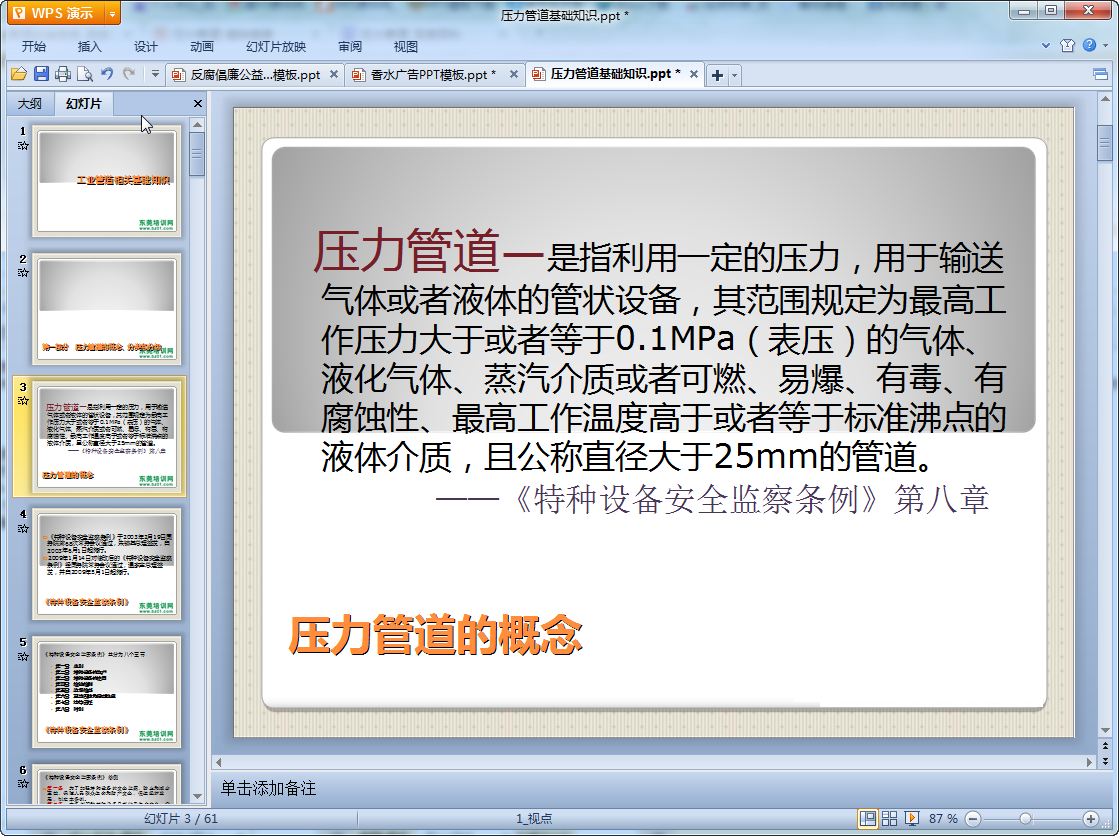This screenshot has width=1119, height=836.
Task: Open the 动画 ribbon tab
Action: 201,46
